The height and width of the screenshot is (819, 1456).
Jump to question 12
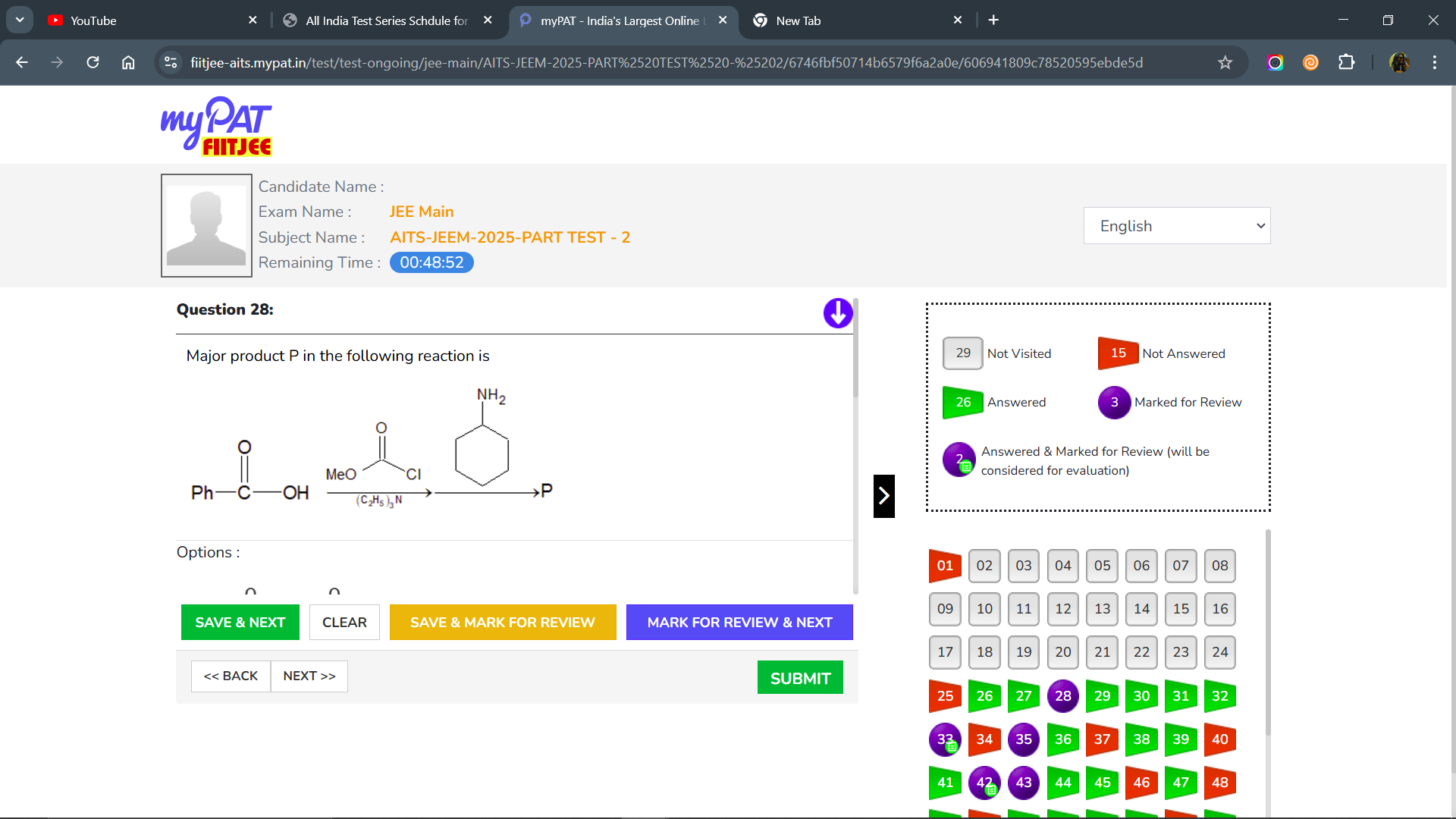pos(1063,609)
